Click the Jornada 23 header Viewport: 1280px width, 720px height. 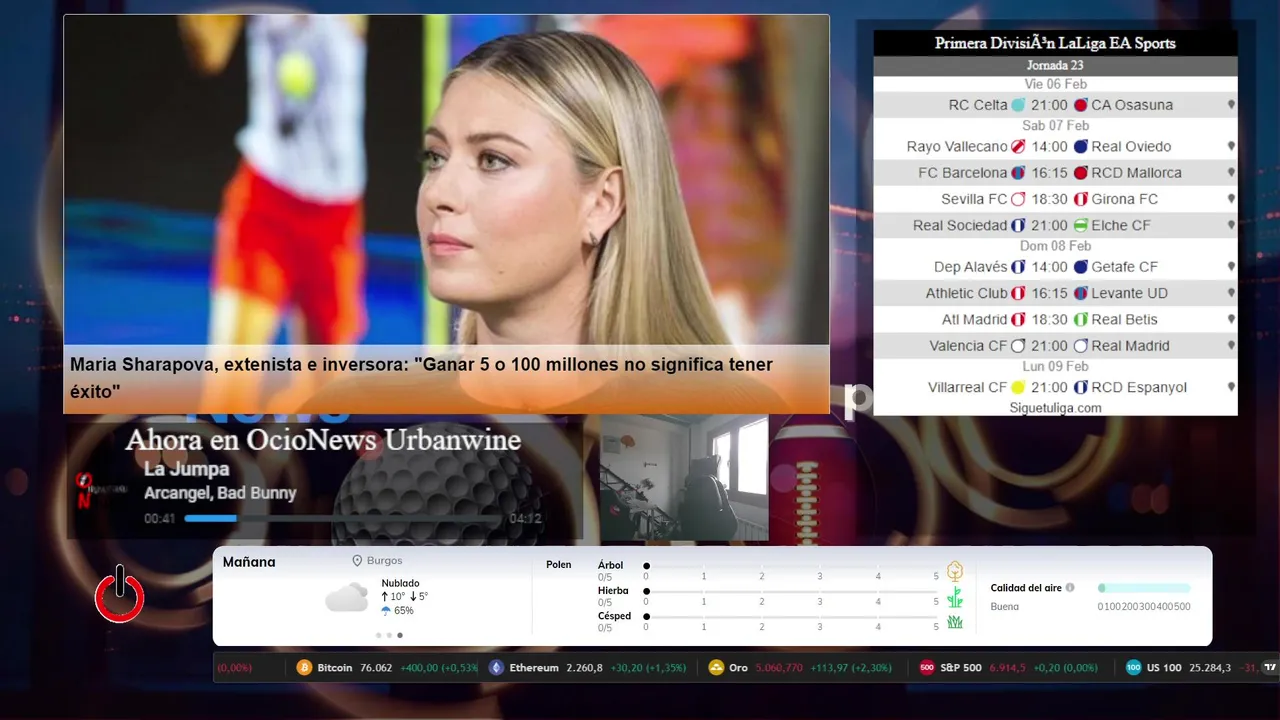tap(1055, 65)
